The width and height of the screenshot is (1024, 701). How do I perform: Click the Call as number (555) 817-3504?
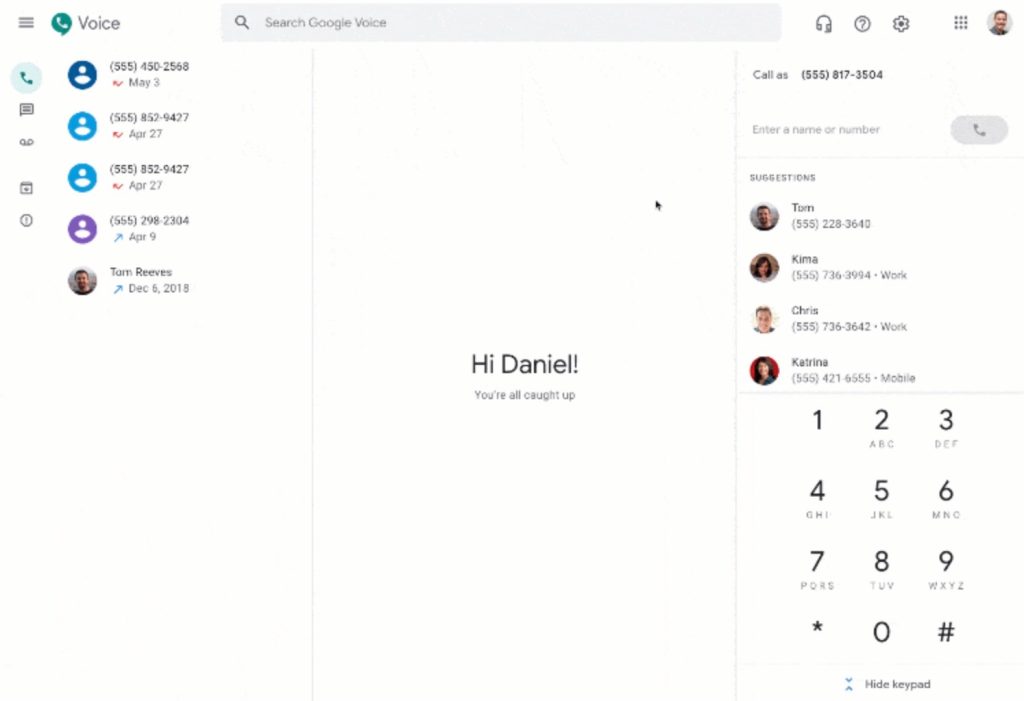[842, 75]
